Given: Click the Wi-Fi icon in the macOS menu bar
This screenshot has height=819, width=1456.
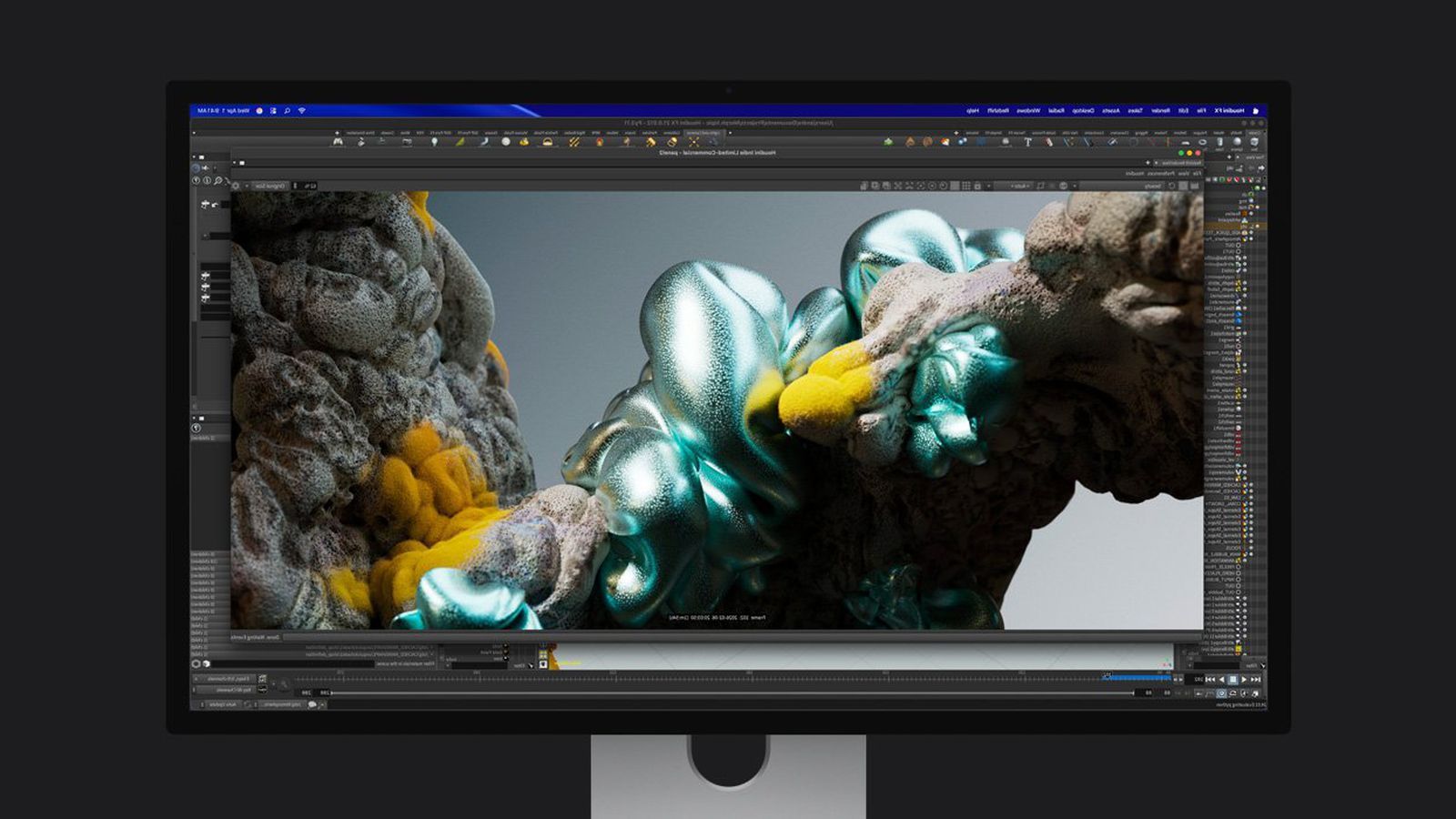Looking at the screenshot, I should pyautogui.click(x=302, y=110).
